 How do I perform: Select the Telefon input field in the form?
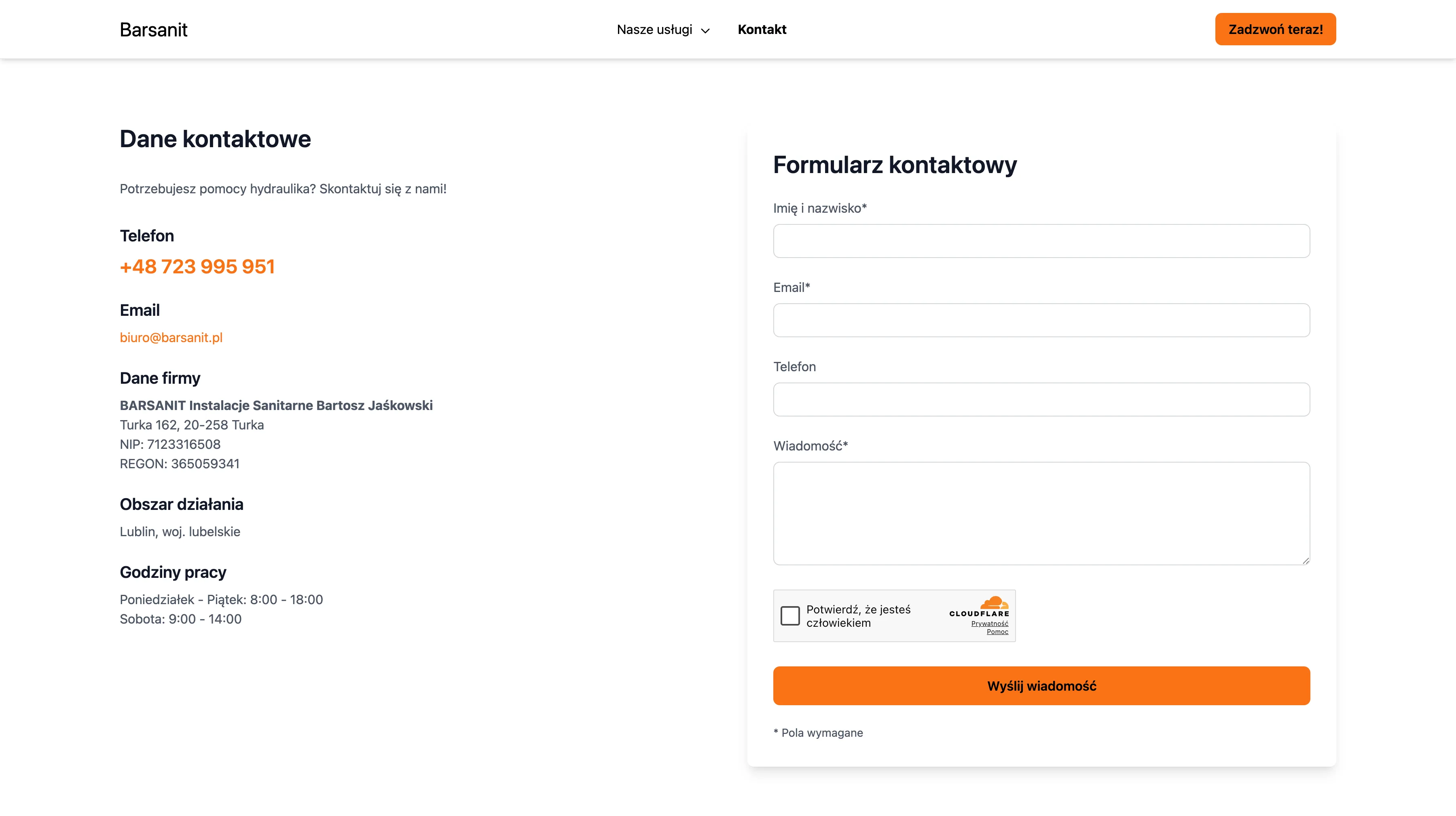point(1041,399)
